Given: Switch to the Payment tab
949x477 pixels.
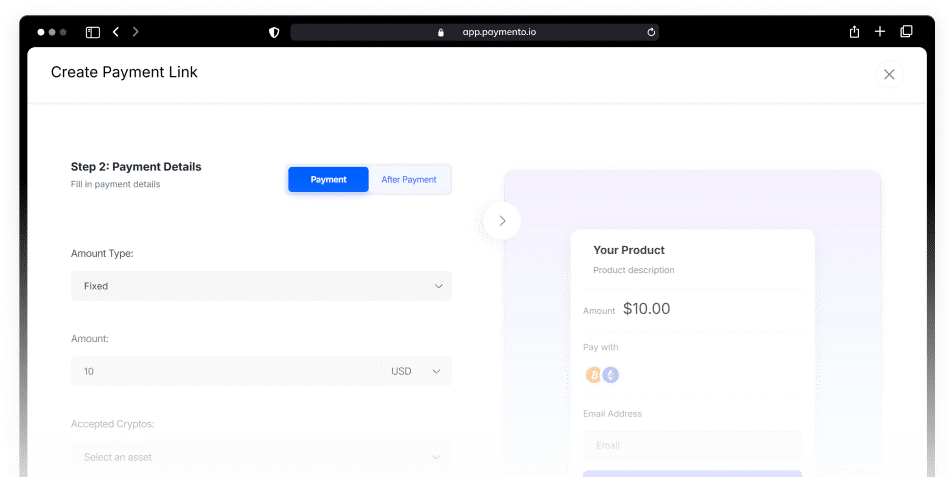Looking at the screenshot, I should (x=328, y=179).
